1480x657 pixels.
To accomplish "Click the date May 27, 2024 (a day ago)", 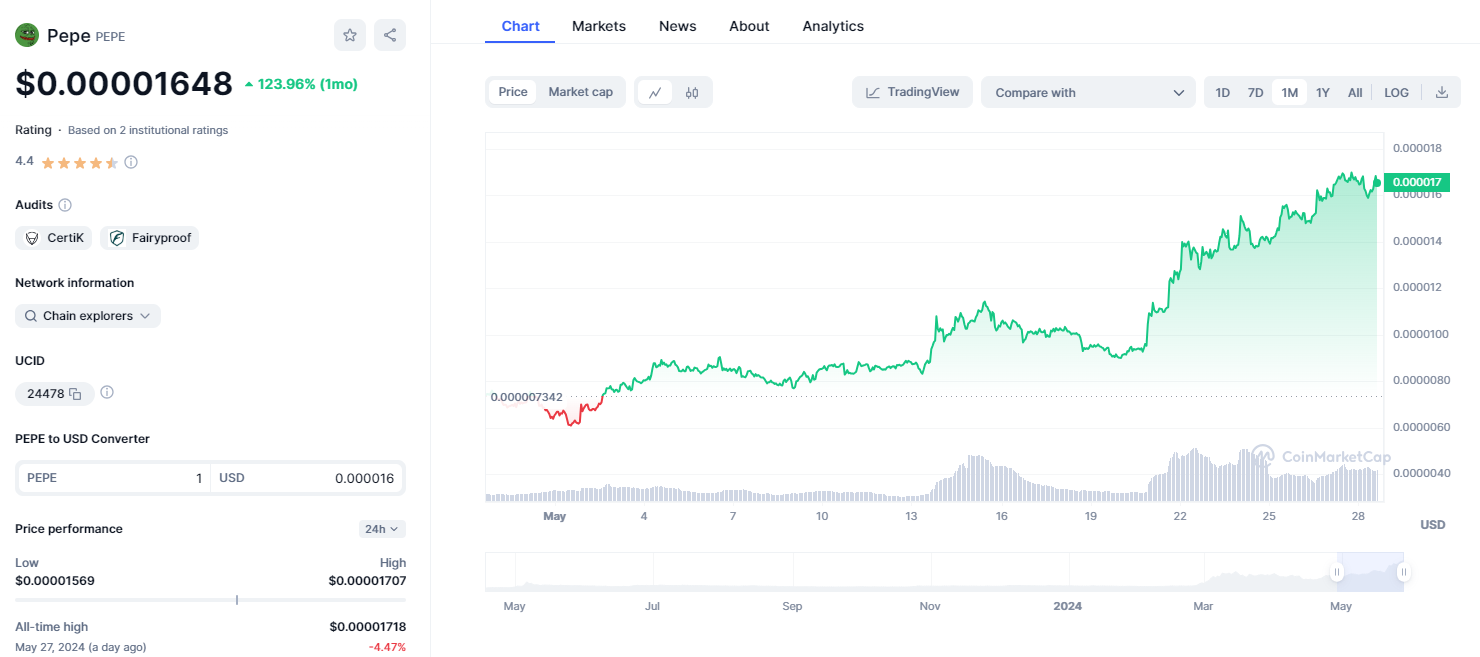I will (x=81, y=647).
